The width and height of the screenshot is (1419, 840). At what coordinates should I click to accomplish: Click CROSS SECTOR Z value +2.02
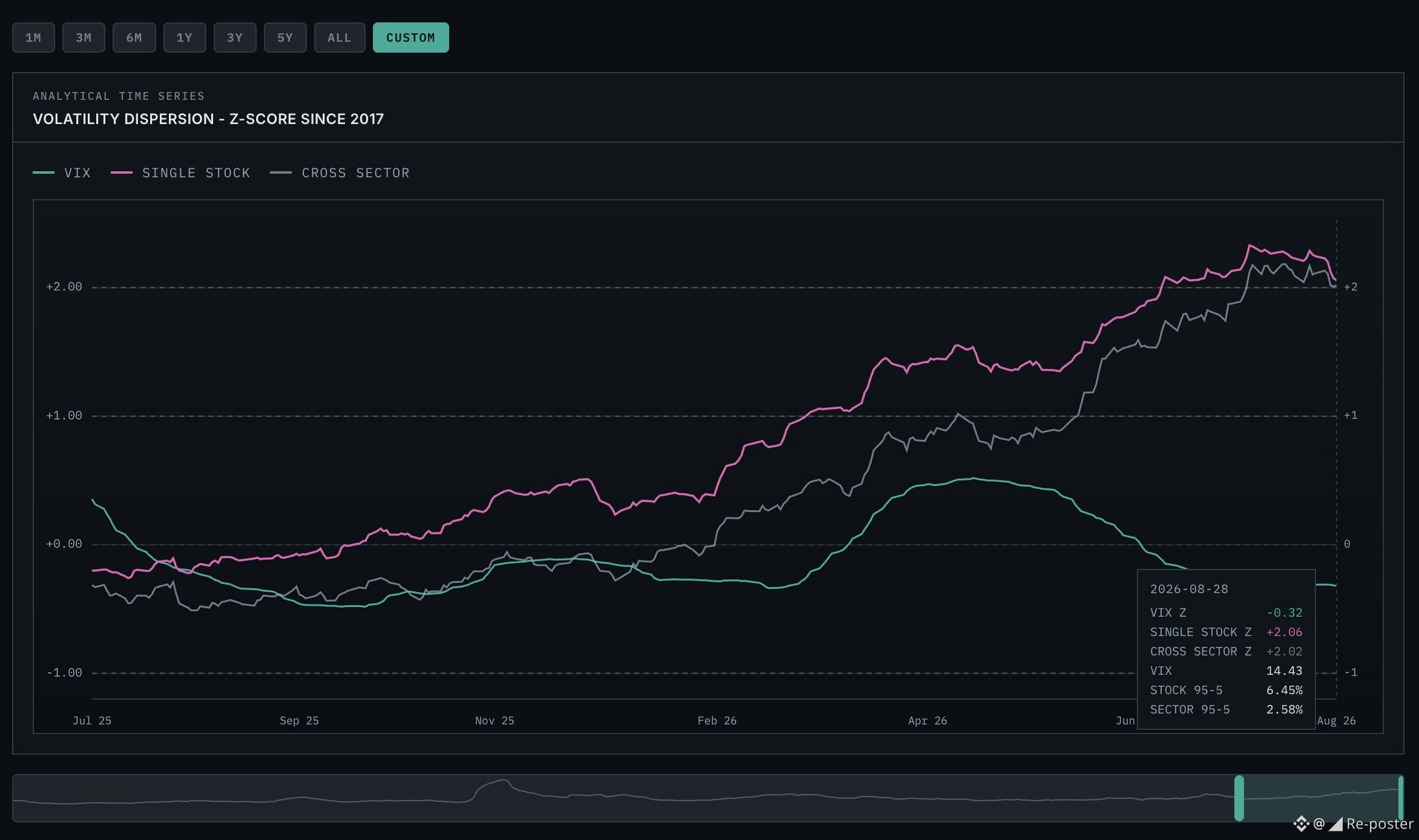(1284, 652)
